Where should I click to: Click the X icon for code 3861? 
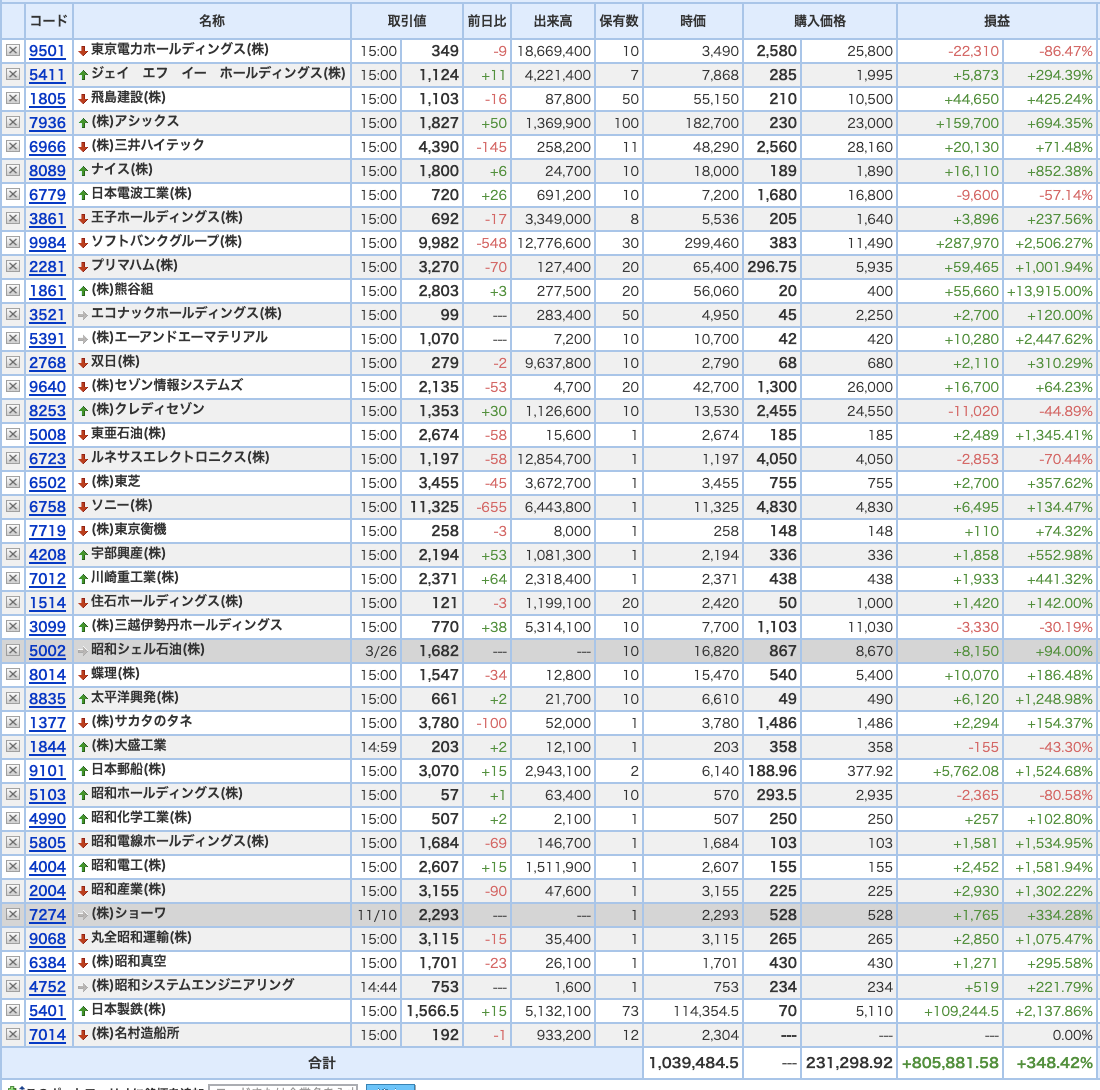13,218
